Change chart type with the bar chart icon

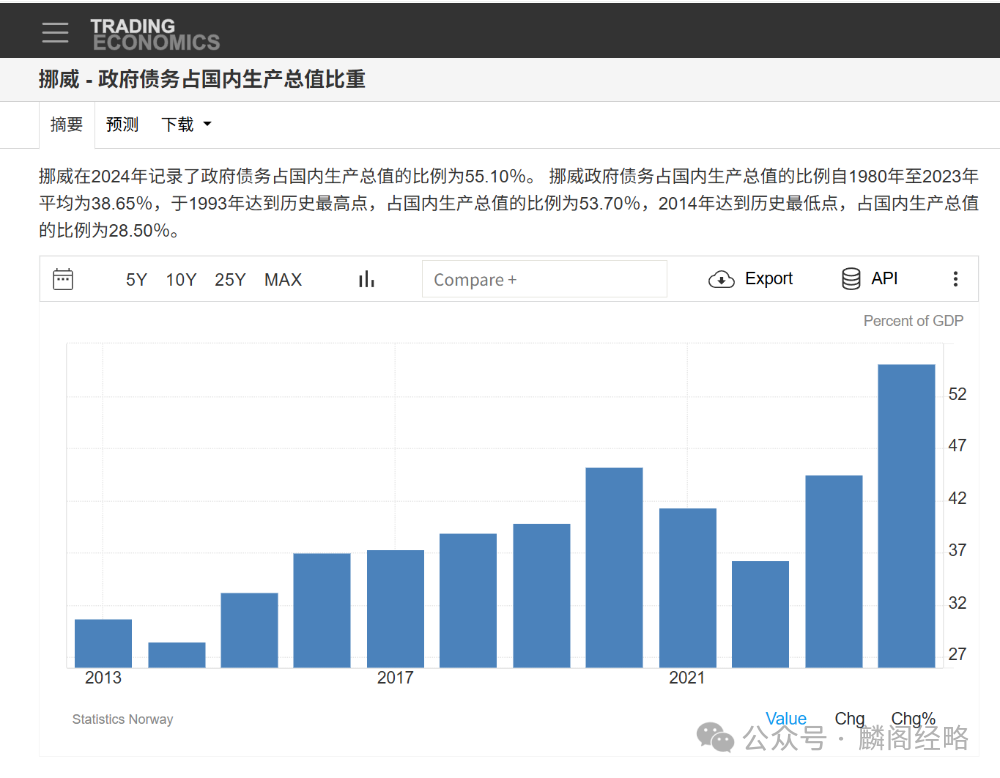pos(366,279)
